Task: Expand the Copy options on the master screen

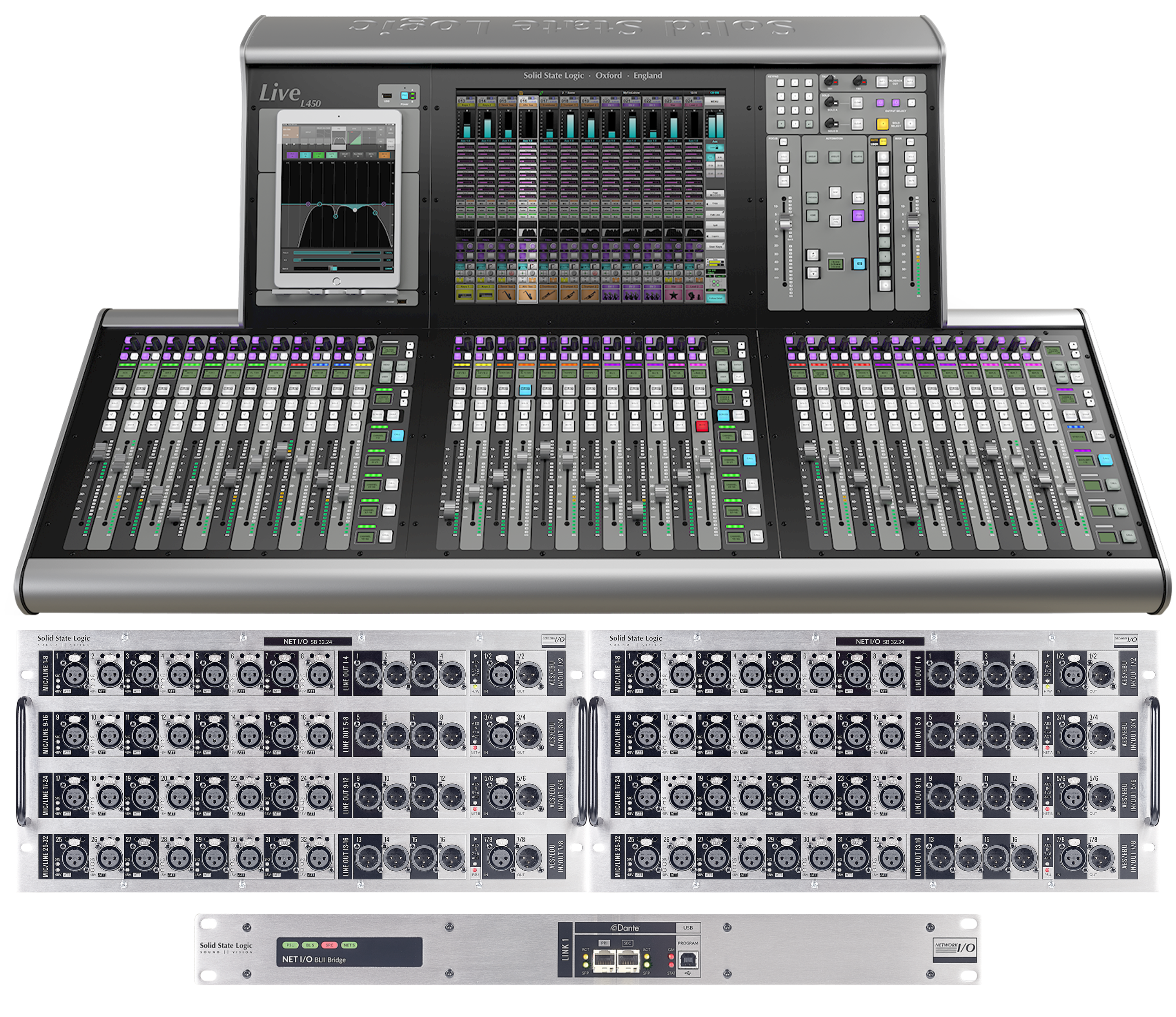Action: pyautogui.click(x=715, y=203)
